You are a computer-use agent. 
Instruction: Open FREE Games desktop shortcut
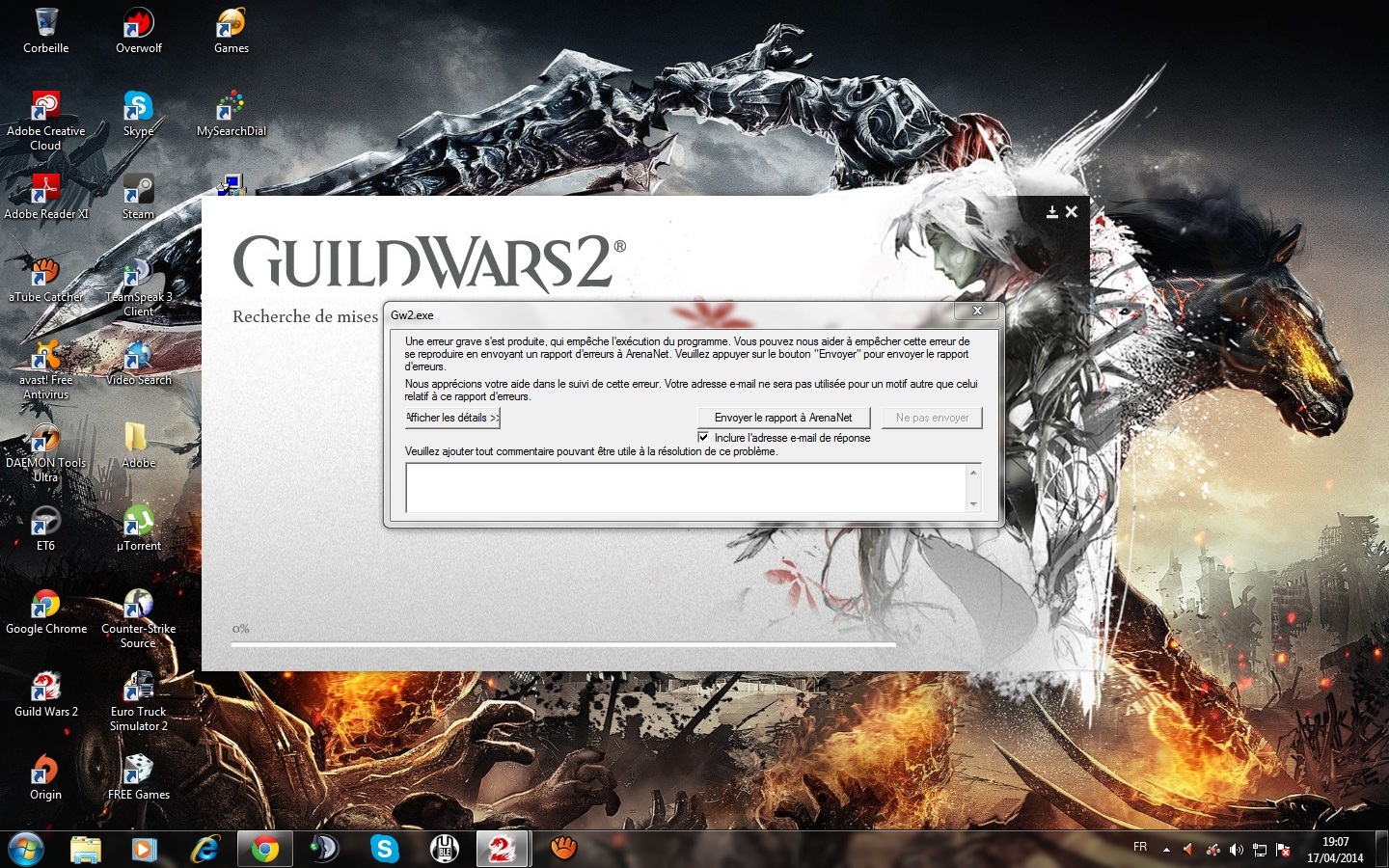coord(139,777)
